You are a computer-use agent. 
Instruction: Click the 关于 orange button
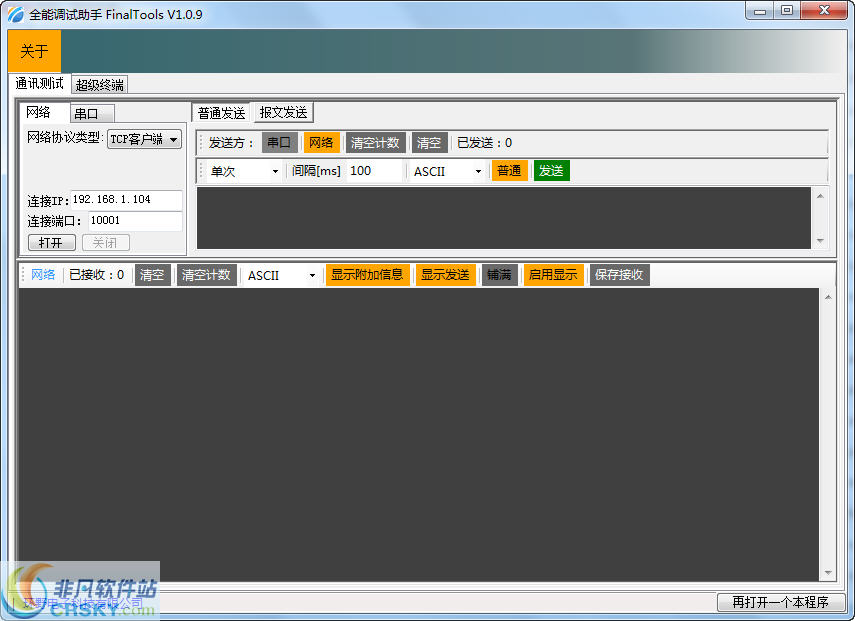click(34, 51)
